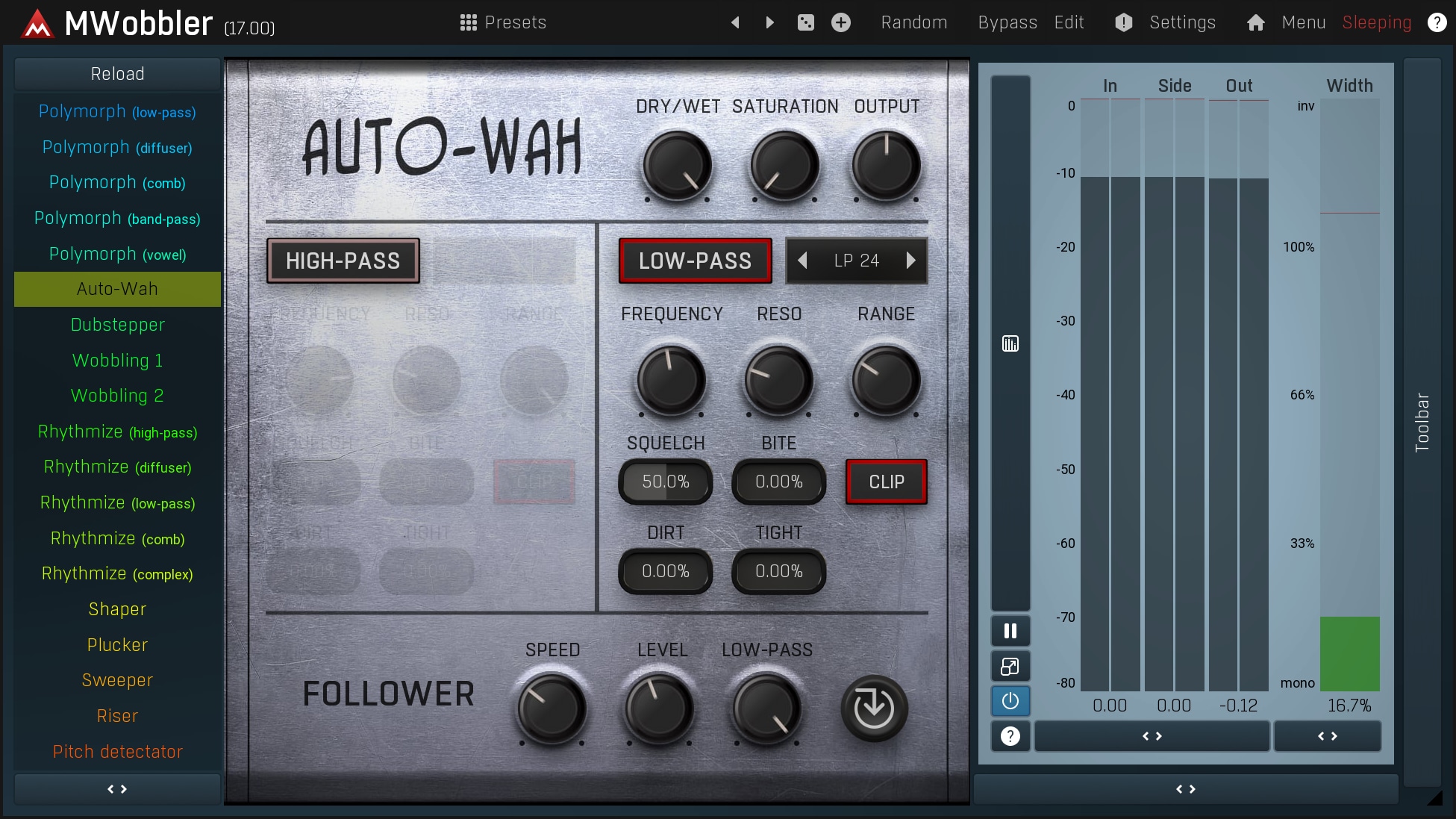Image resolution: width=1456 pixels, height=819 pixels.
Task: Click the randomize dice icon in header
Action: coord(805,22)
